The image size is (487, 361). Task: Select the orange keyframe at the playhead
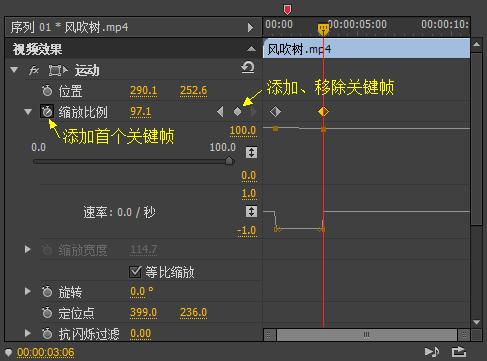(323, 112)
